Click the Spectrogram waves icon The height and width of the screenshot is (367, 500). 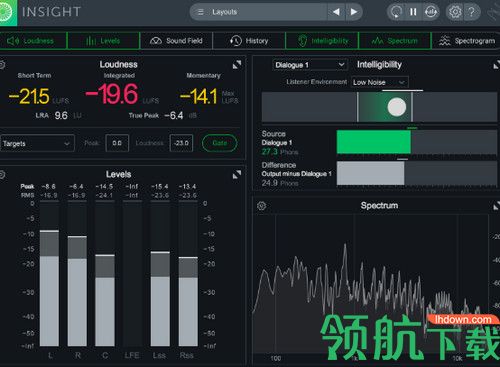(444, 41)
